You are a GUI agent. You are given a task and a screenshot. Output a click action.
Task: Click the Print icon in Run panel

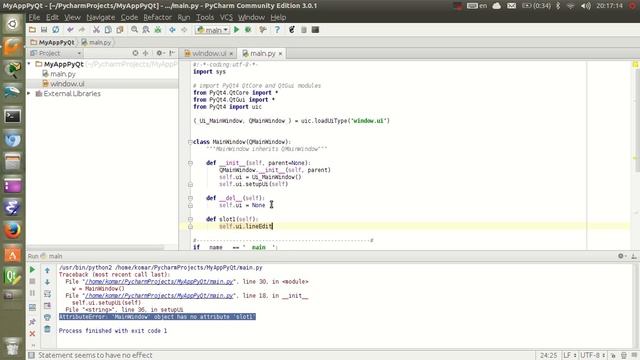(47, 317)
